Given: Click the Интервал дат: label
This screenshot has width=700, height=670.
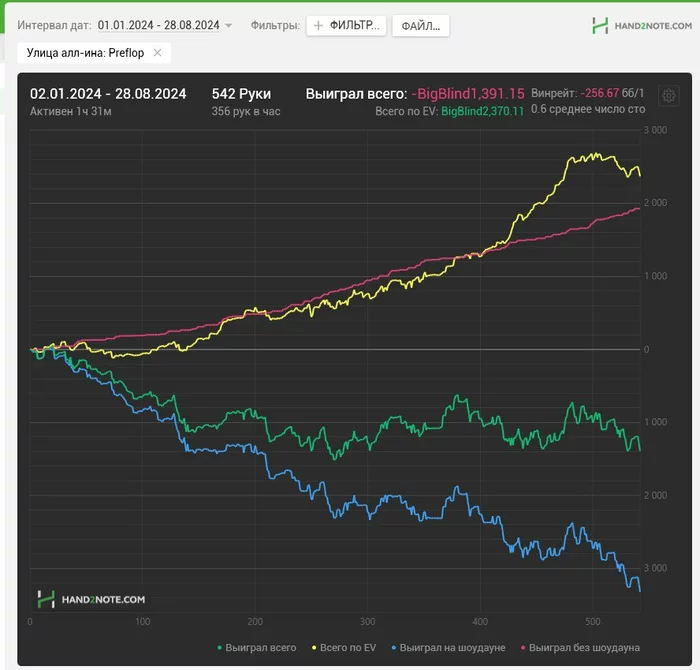Looking at the screenshot, I should point(54,25).
